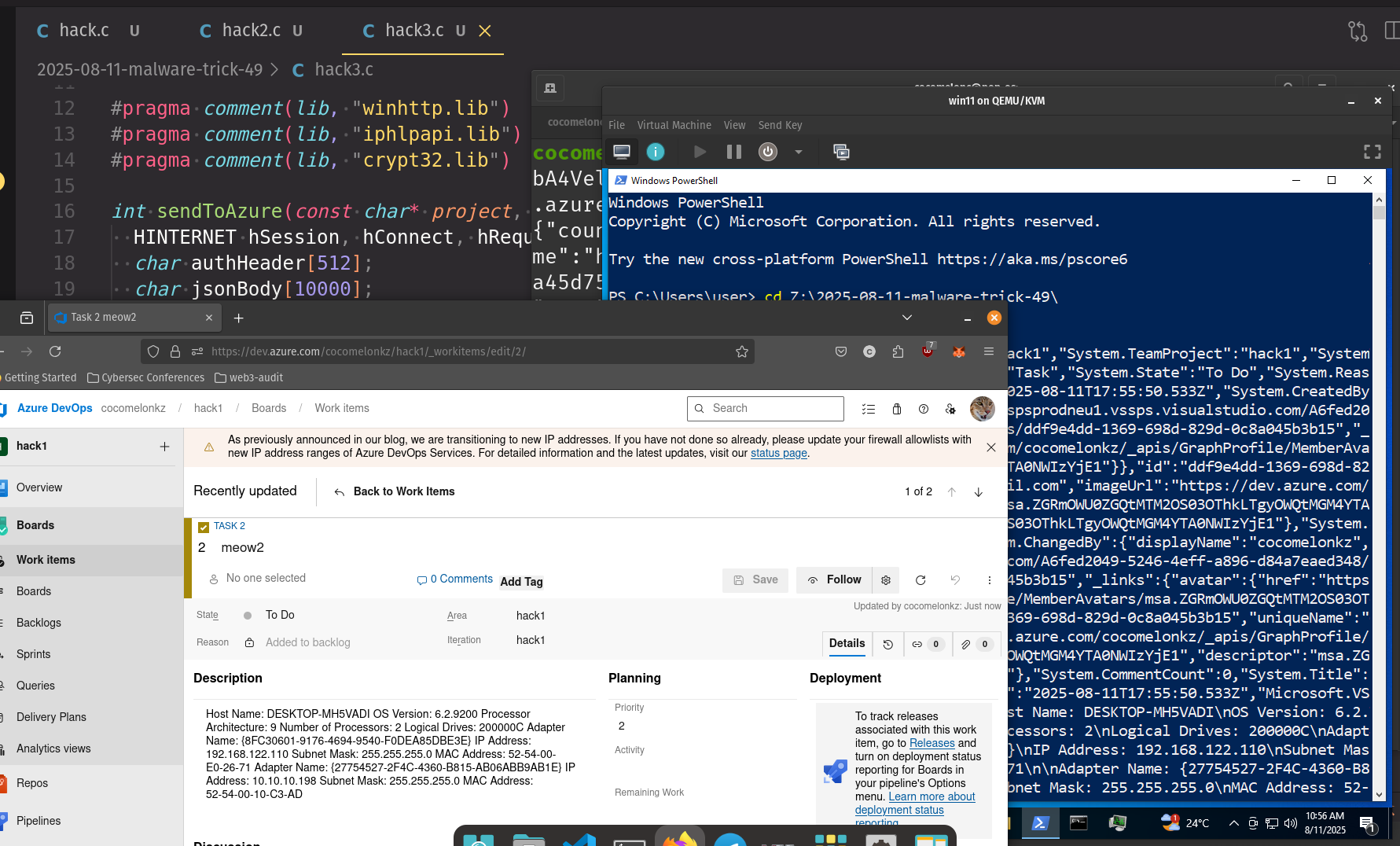Click the VM console monitor icon
Viewport: 1400px width, 846px height.
click(622, 152)
